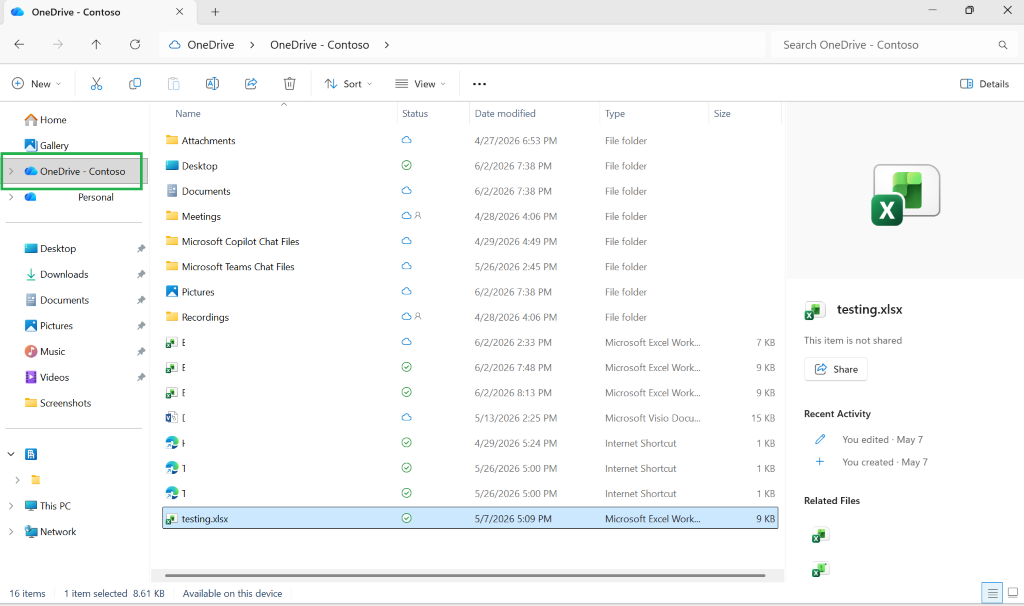The width and height of the screenshot is (1024, 606).
Task: Click the second related Excel file icon
Action: [820, 569]
